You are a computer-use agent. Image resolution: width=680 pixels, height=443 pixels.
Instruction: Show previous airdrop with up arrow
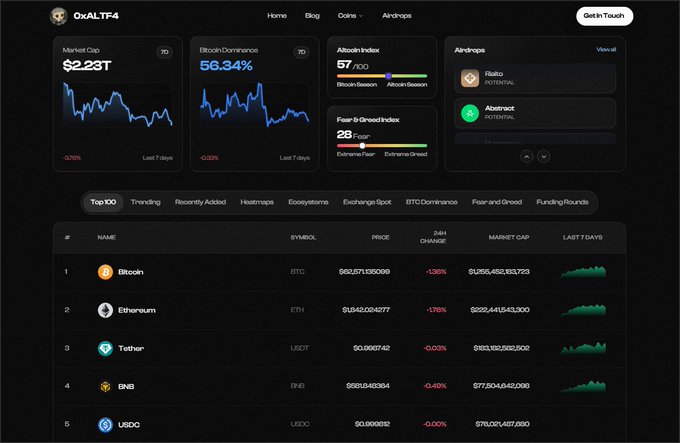pyautogui.click(x=526, y=156)
